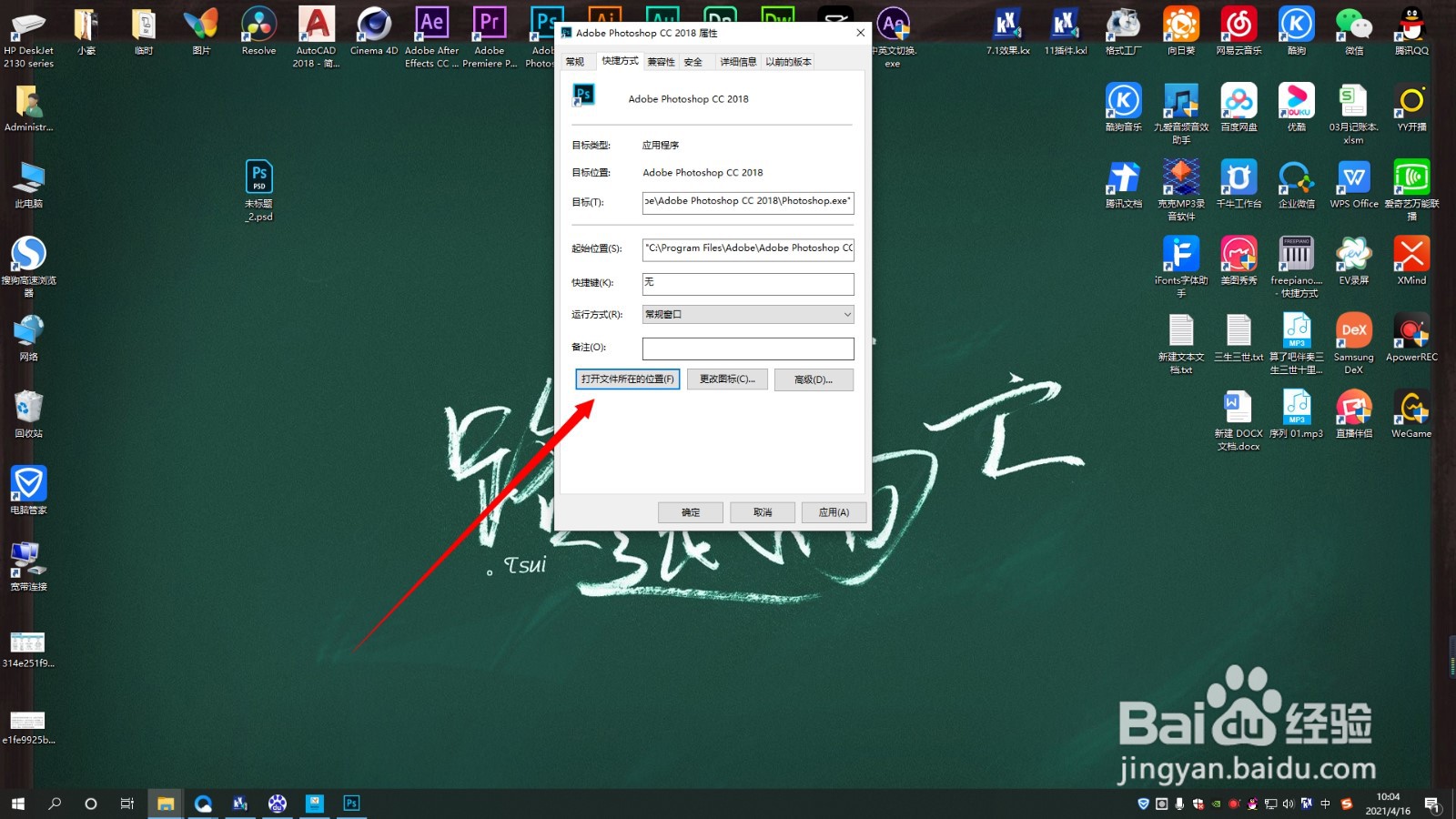Click the 打开文件所在的位置(F) button
The height and width of the screenshot is (819, 1456).
click(628, 379)
